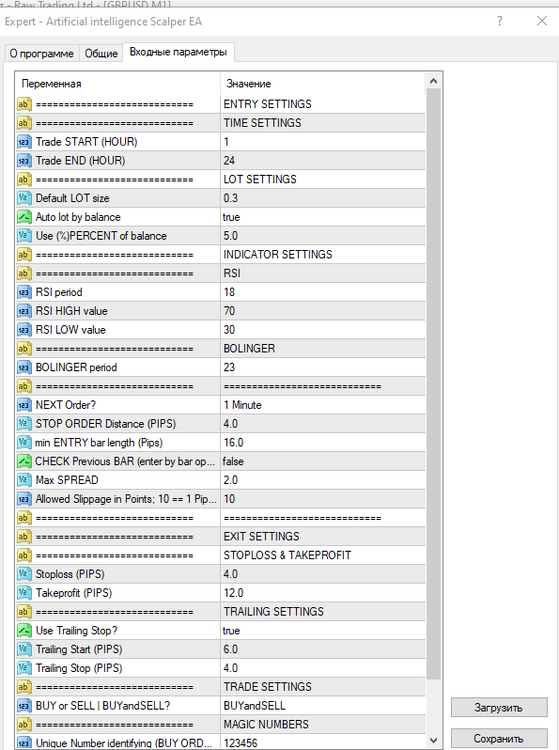Select the Входные параметры tab
This screenshot has height=750, width=559.
pos(178,52)
